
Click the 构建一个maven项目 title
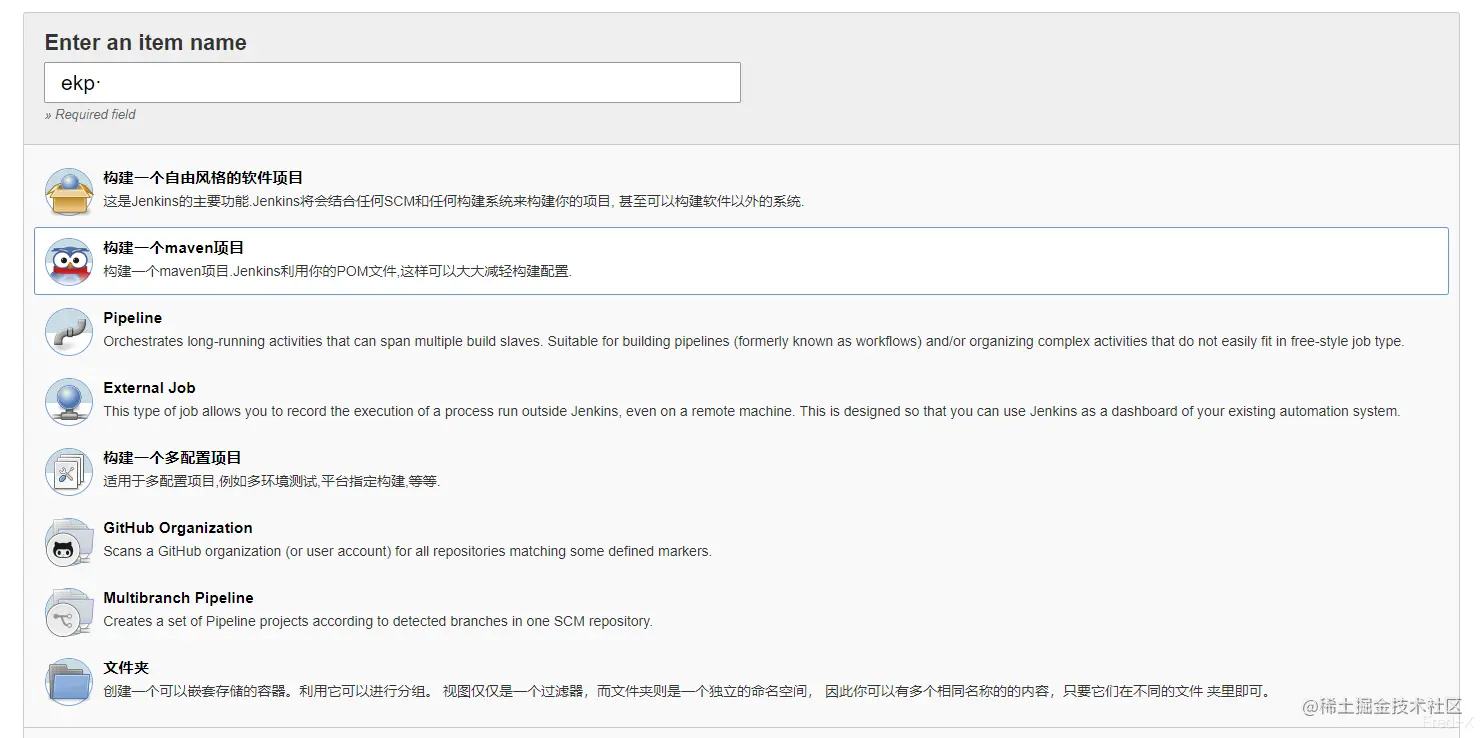[174, 248]
